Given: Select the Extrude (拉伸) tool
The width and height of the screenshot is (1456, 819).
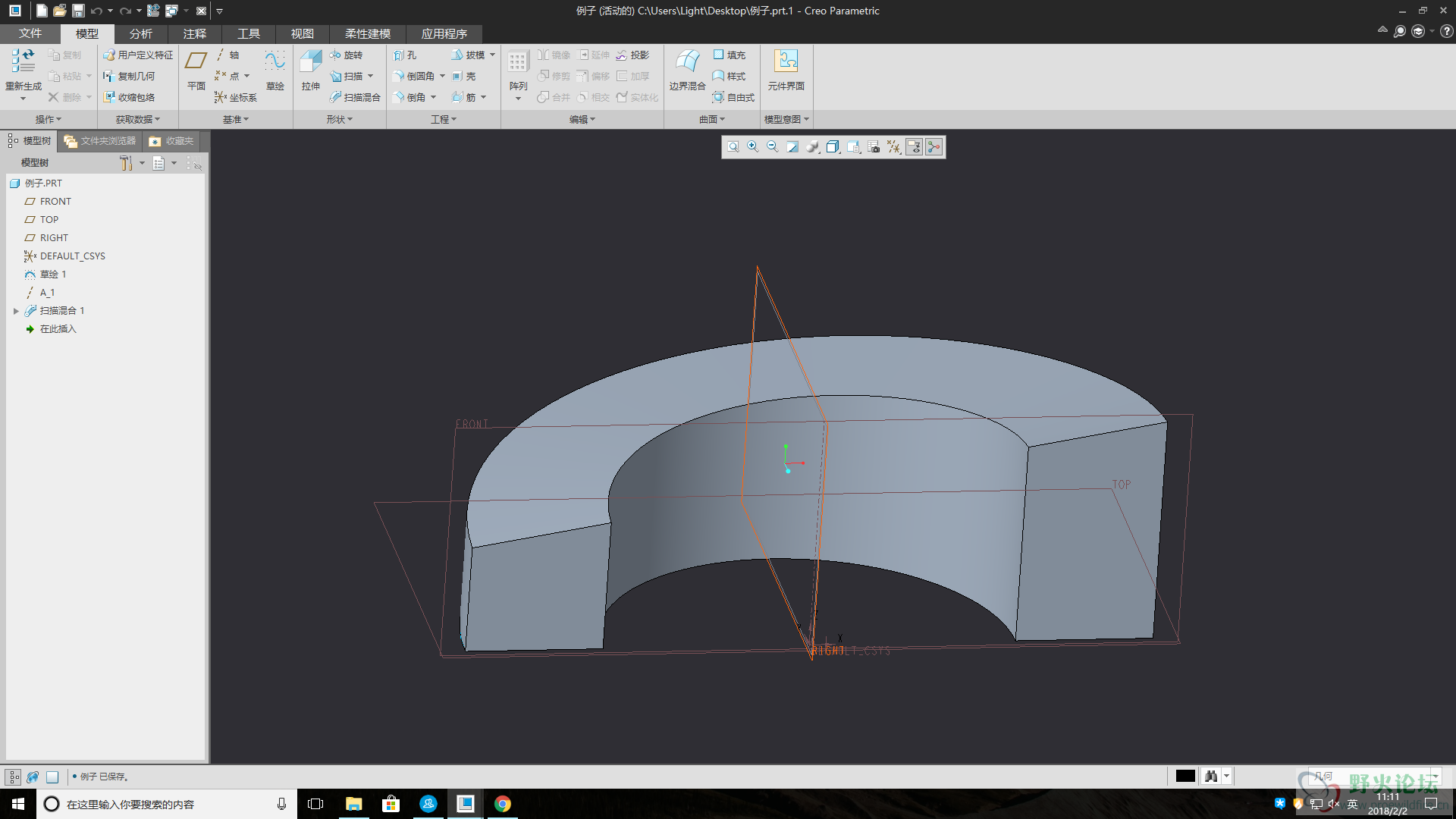Looking at the screenshot, I should [x=310, y=71].
